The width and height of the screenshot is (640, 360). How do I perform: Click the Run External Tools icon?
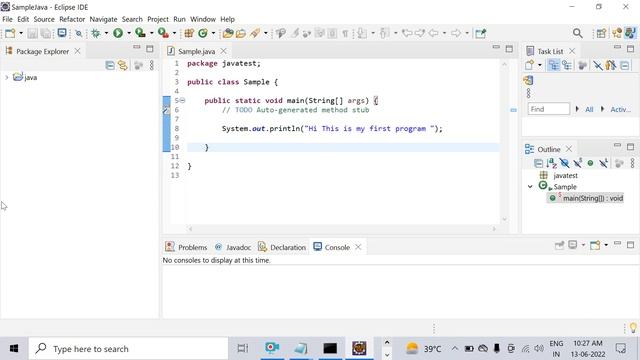pyautogui.click(x=163, y=33)
